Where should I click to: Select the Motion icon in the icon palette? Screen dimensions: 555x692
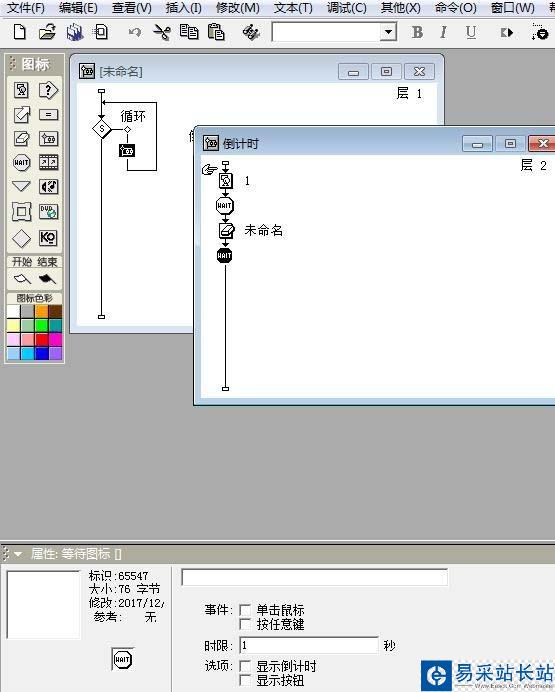(21, 115)
